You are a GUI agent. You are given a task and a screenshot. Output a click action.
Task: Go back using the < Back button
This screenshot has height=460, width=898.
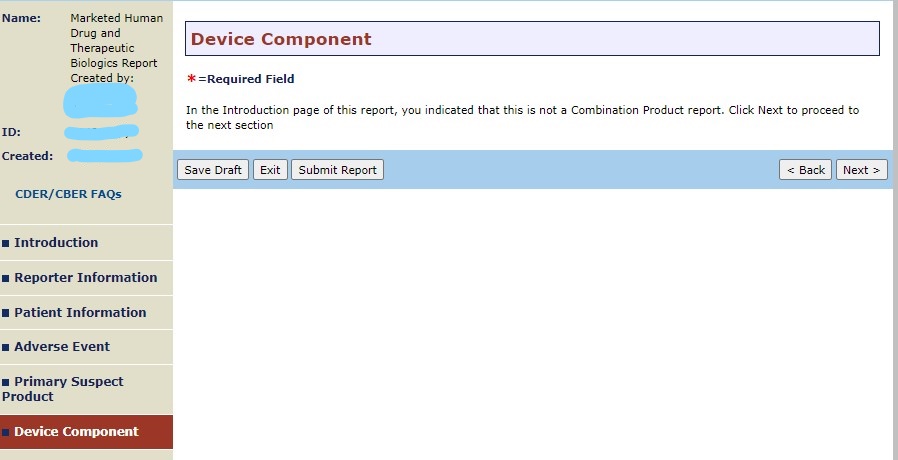[805, 170]
